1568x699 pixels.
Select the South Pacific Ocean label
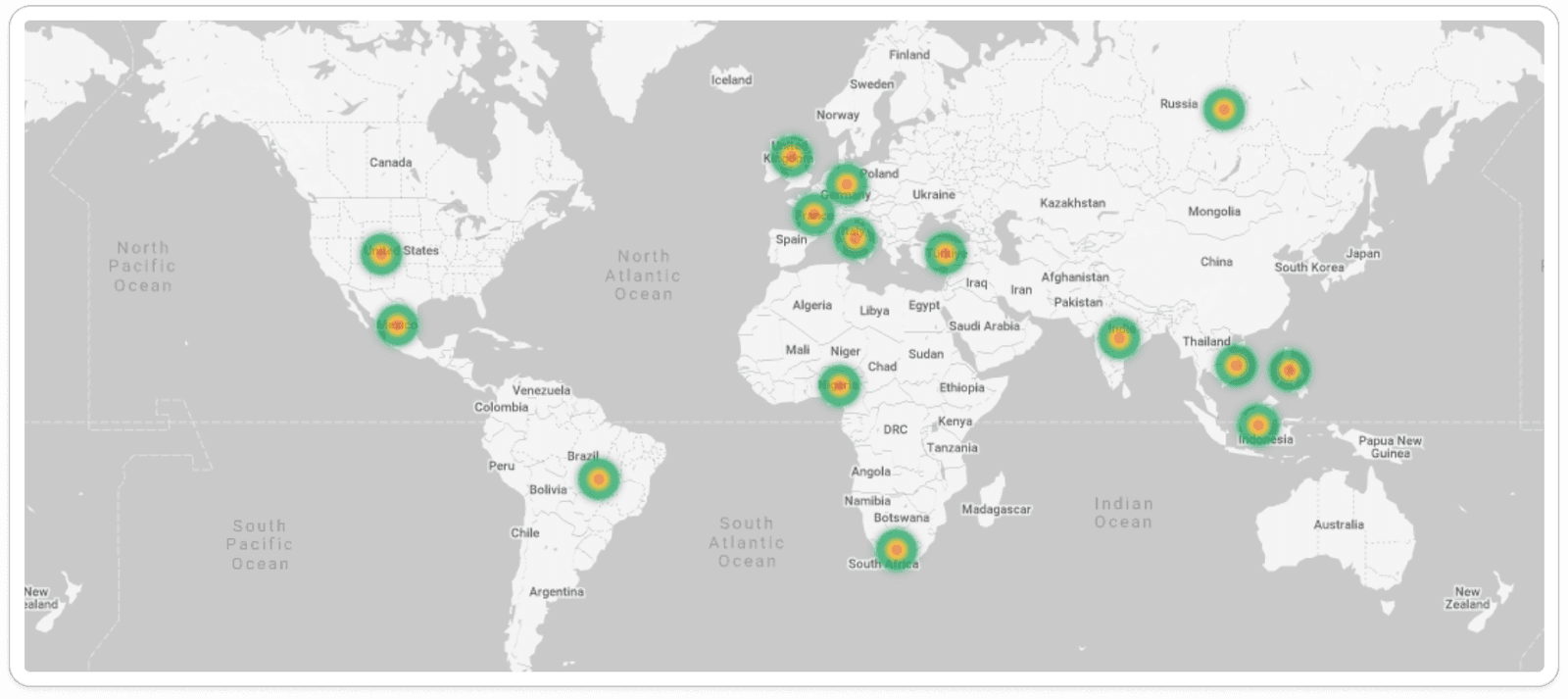click(x=260, y=545)
